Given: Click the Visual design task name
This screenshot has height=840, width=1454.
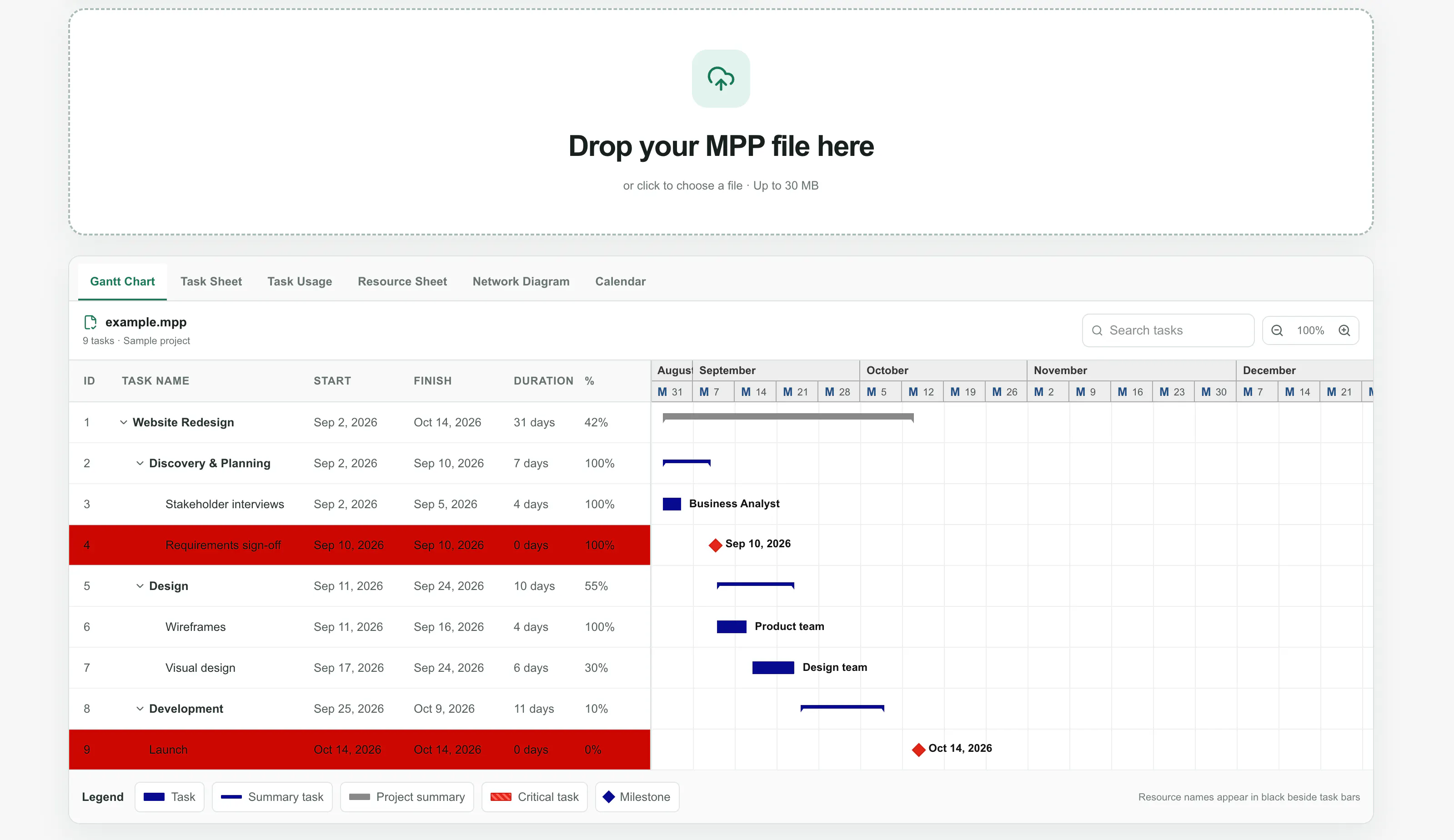Looking at the screenshot, I should tap(200, 668).
